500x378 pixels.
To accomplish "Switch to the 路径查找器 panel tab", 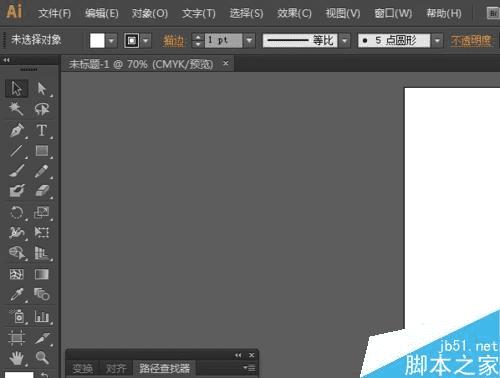I will pyautogui.click(x=164, y=368).
